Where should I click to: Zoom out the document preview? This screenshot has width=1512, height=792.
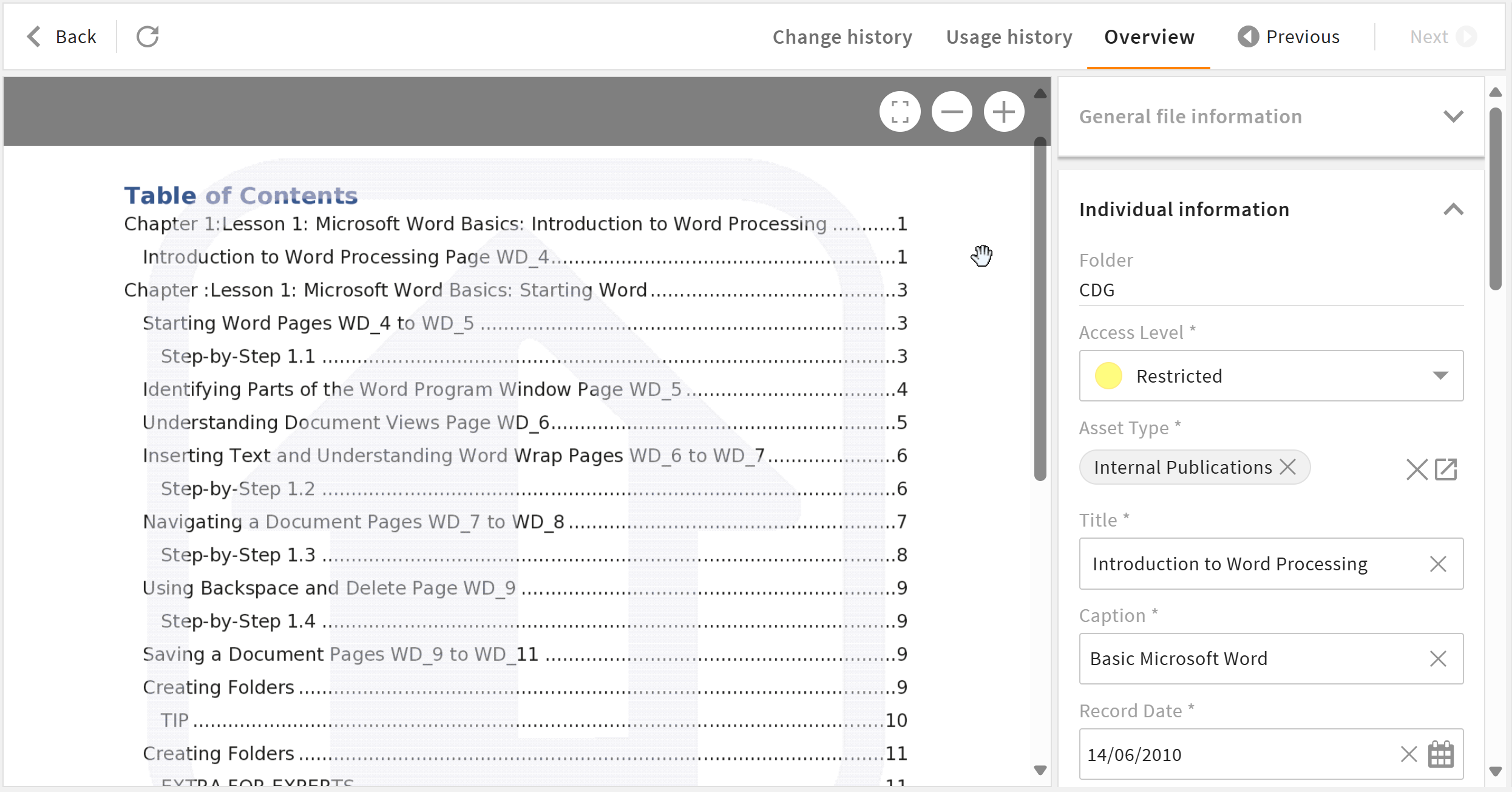click(x=952, y=112)
